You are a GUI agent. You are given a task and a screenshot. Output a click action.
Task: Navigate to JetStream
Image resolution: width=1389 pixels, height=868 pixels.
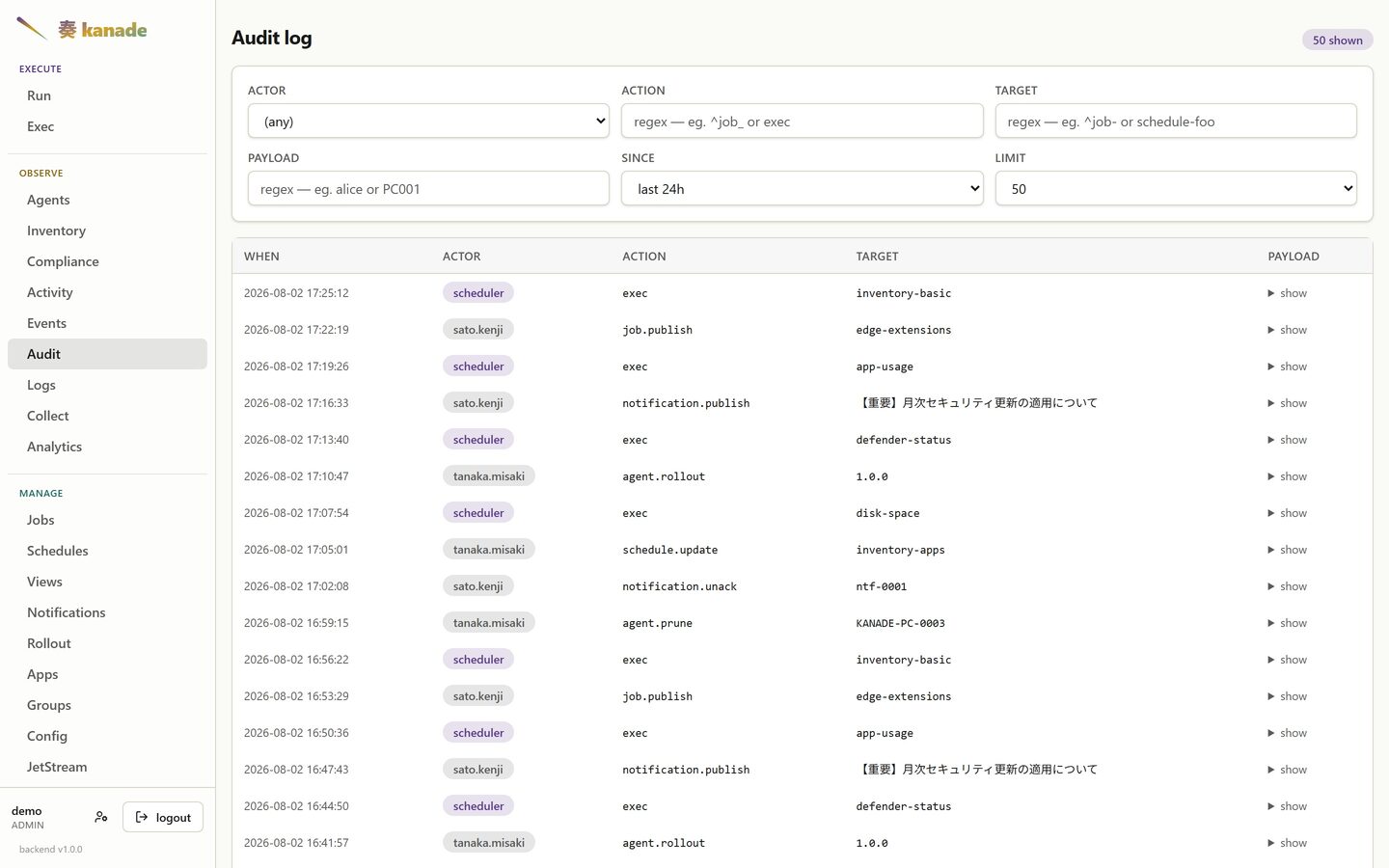point(107,767)
